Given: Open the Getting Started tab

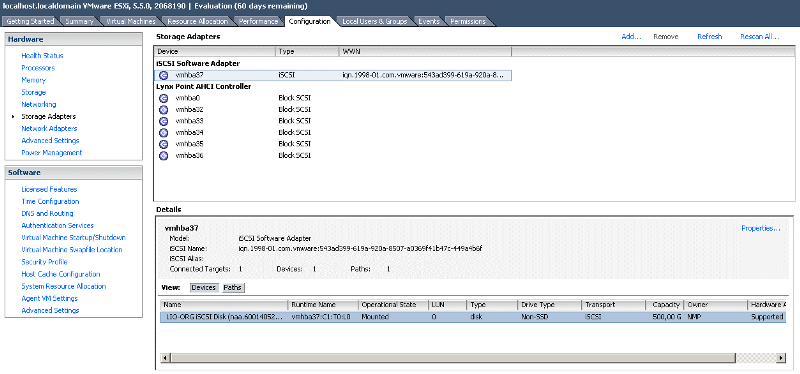Looking at the screenshot, I should pyautogui.click(x=31, y=21).
